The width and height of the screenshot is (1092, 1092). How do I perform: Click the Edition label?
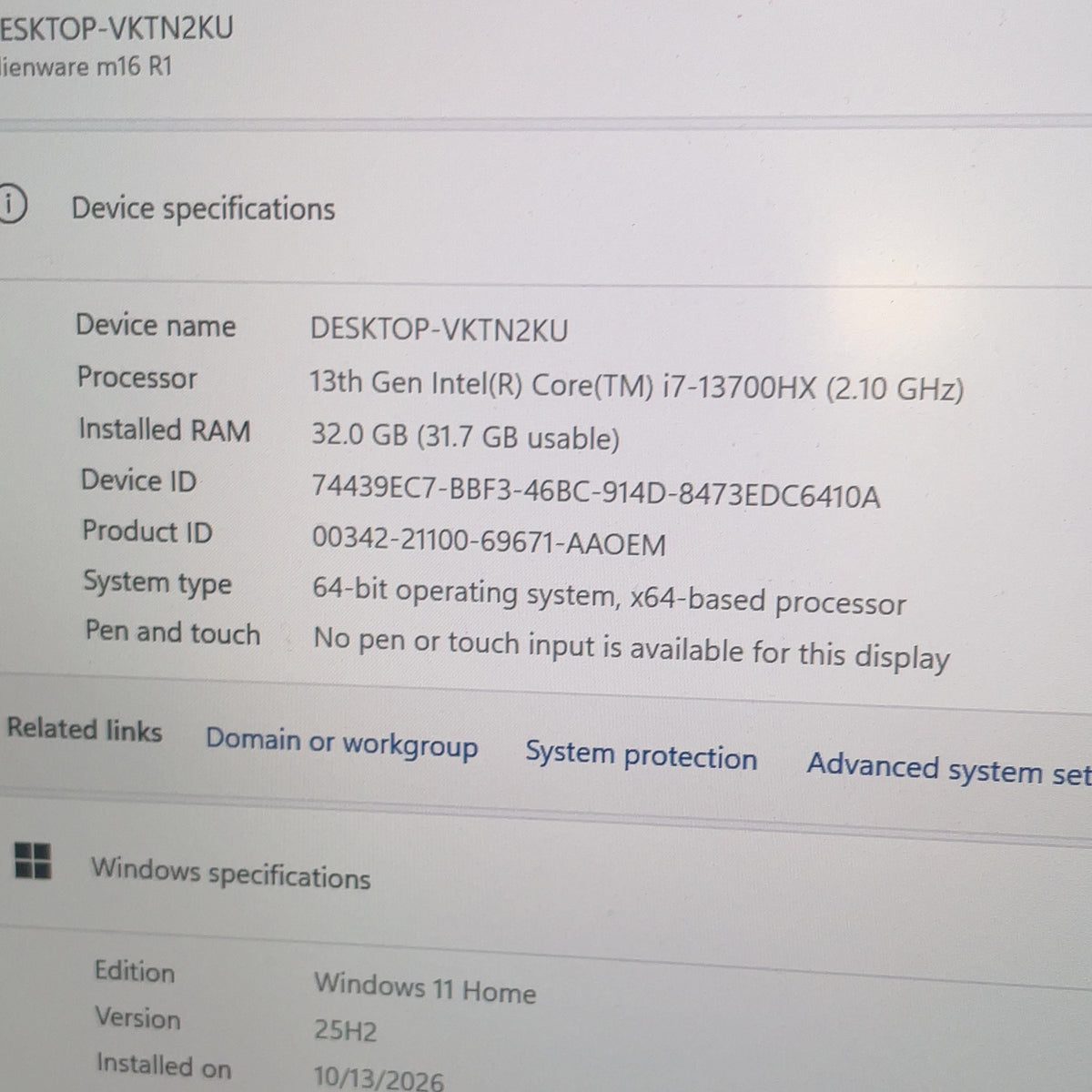pos(135,971)
